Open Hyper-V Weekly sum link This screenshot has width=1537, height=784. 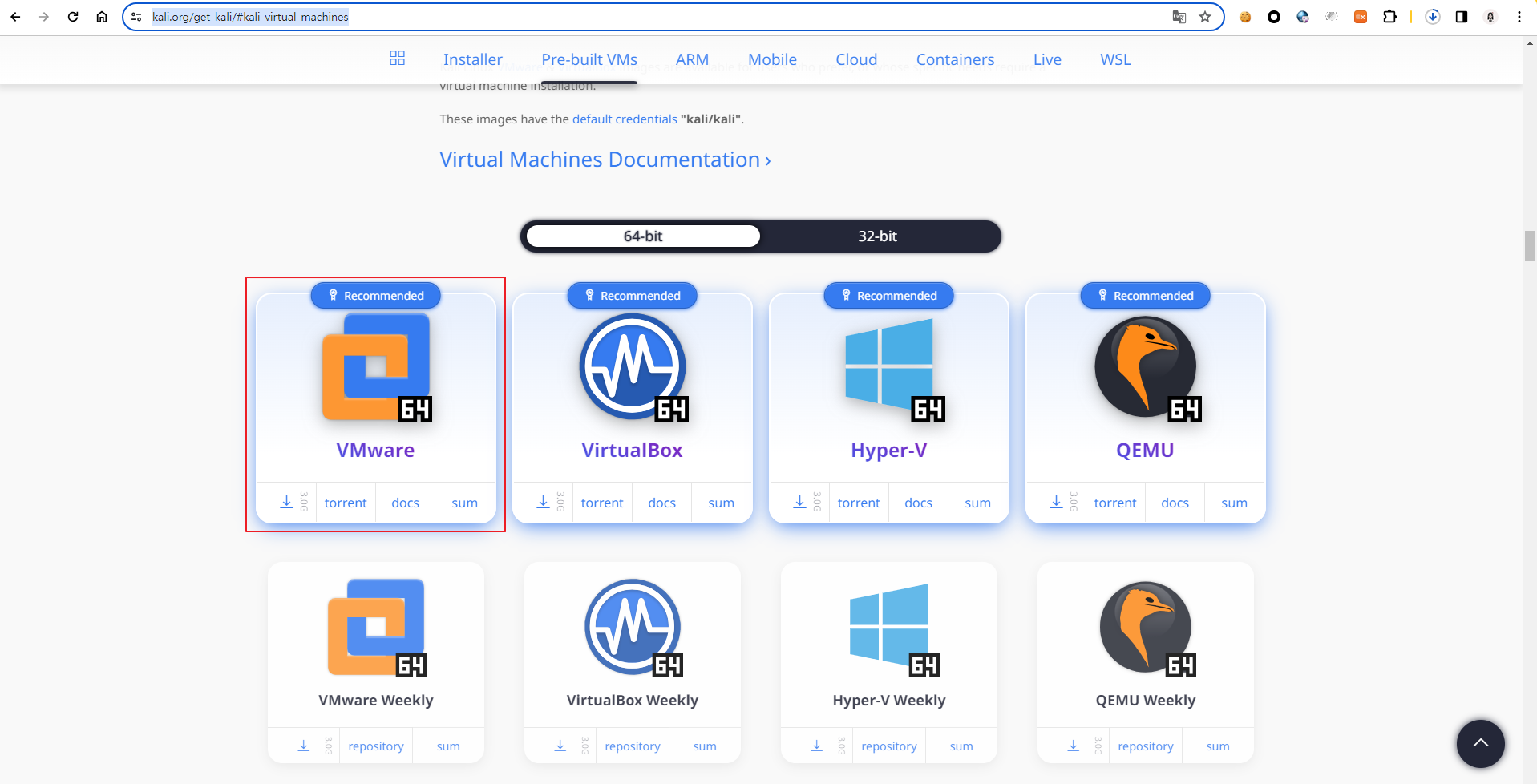(961, 746)
